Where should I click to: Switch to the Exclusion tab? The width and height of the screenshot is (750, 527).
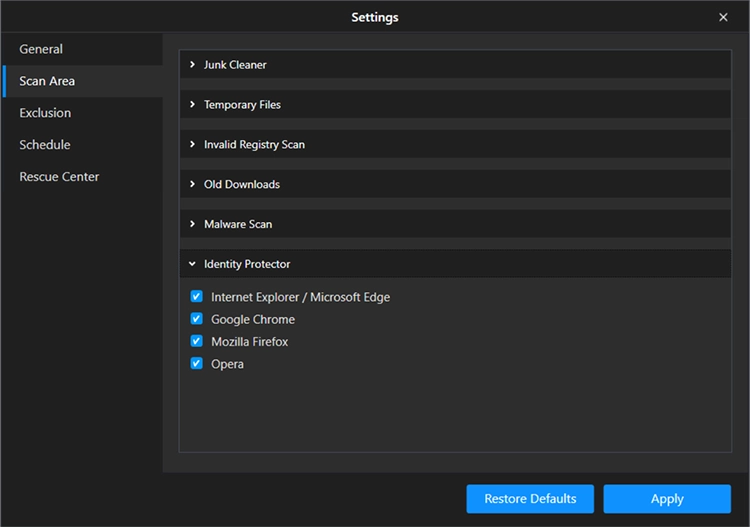(45, 113)
